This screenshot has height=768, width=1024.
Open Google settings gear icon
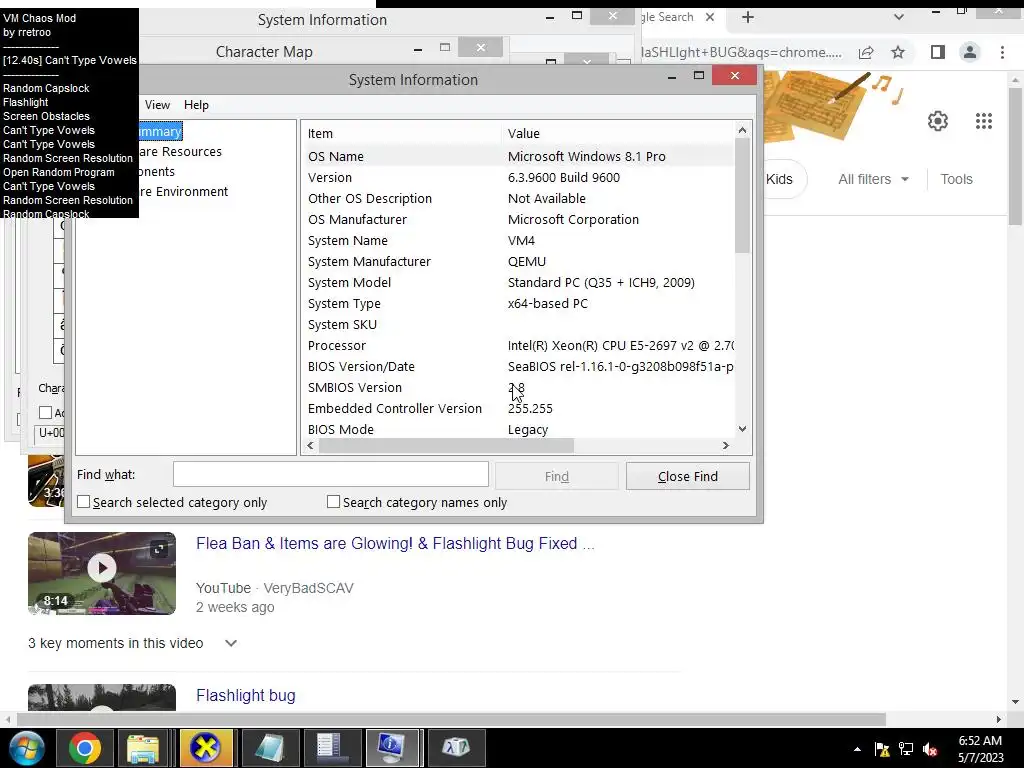[938, 121]
